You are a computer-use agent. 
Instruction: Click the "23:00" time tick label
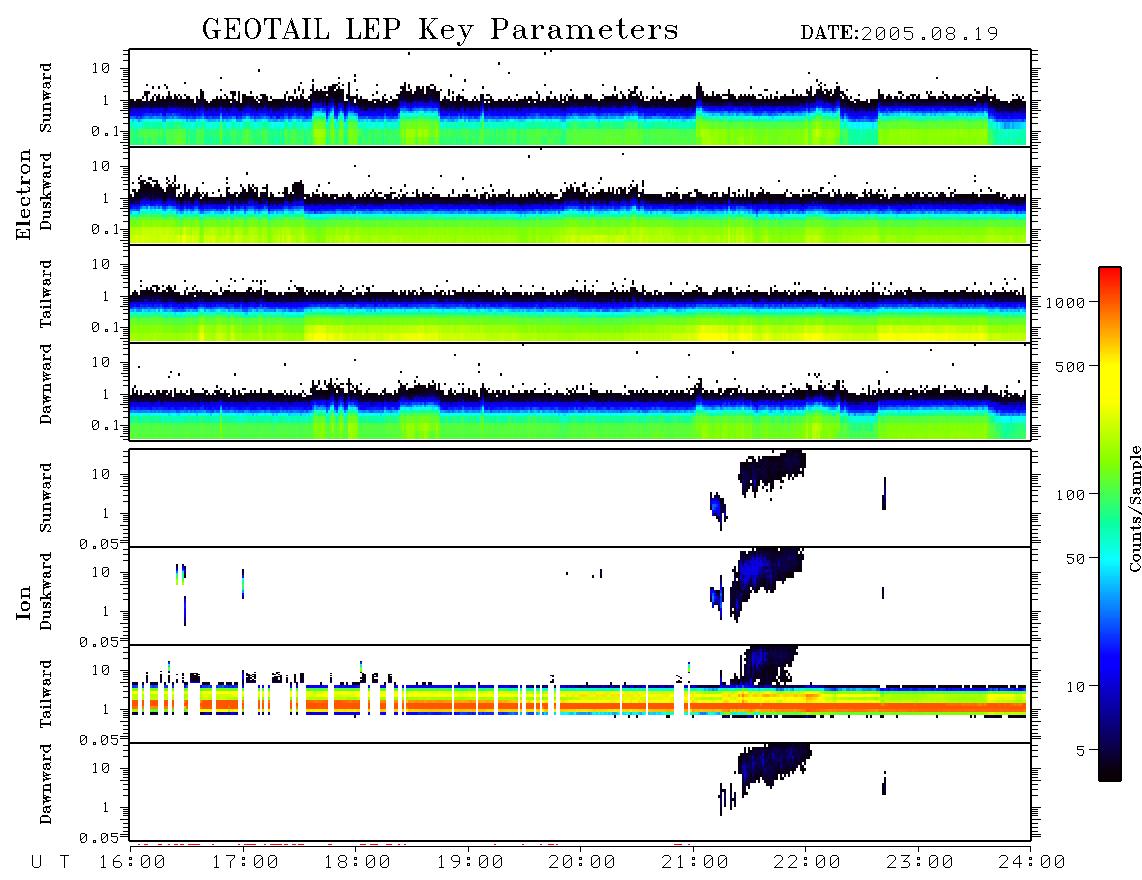tap(920, 862)
